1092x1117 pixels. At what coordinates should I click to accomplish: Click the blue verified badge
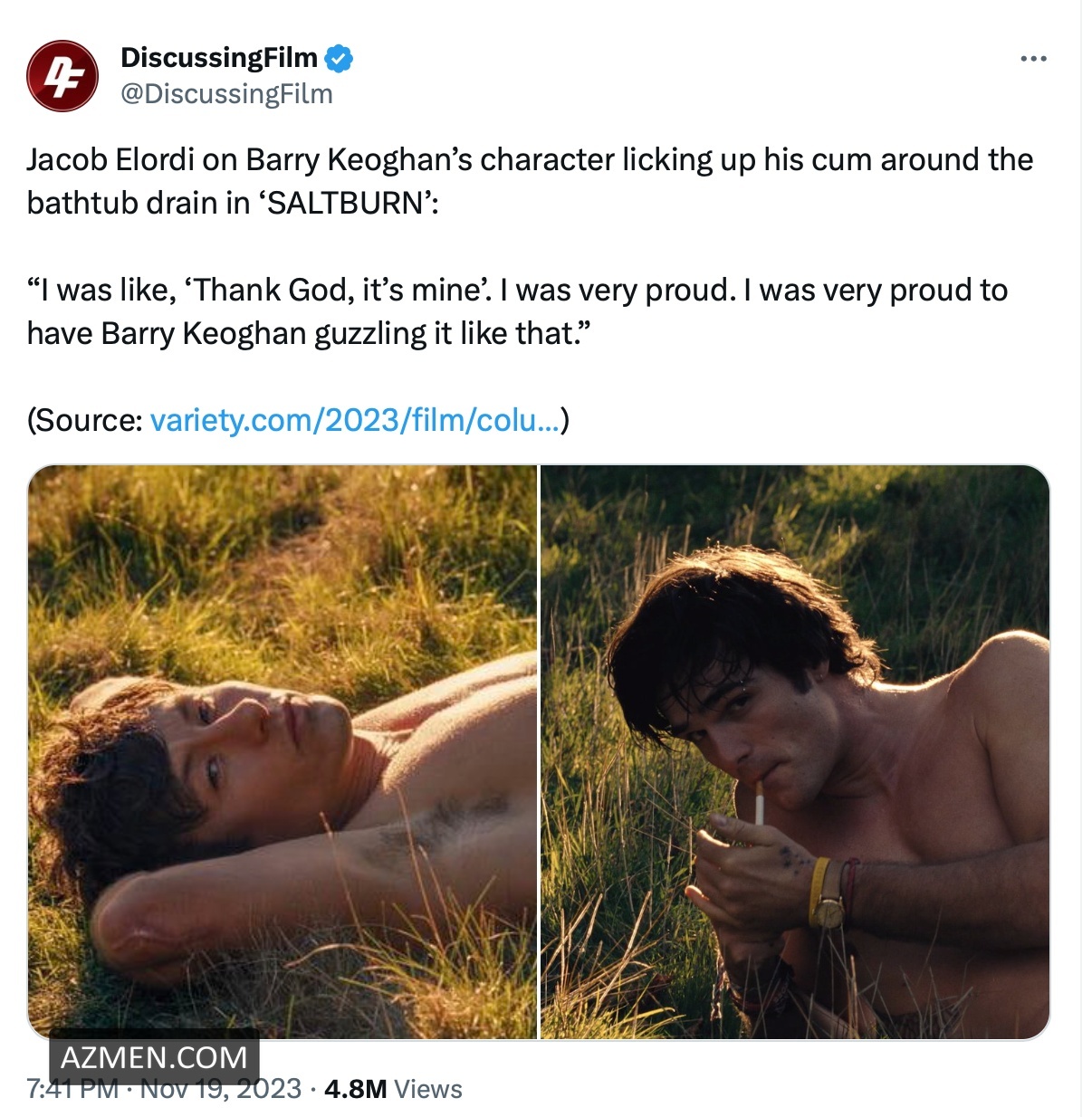339,59
